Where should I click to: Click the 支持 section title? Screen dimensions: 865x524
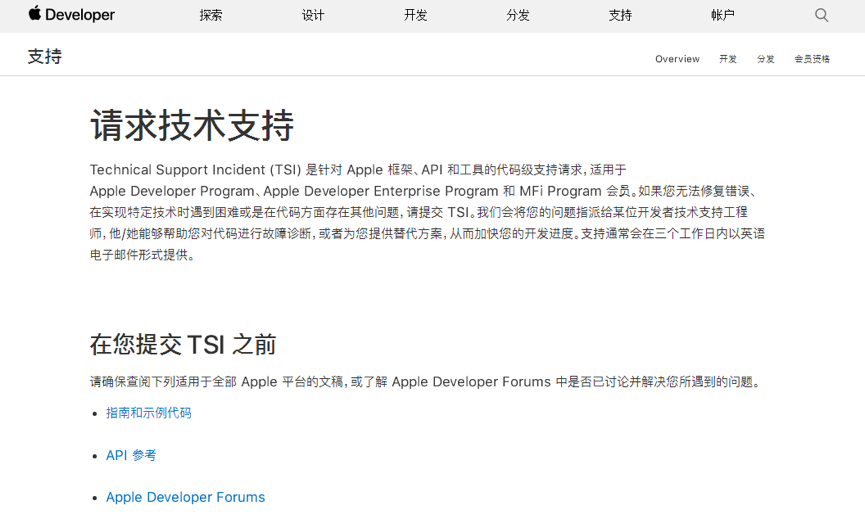pyautogui.click(x=45, y=56)
